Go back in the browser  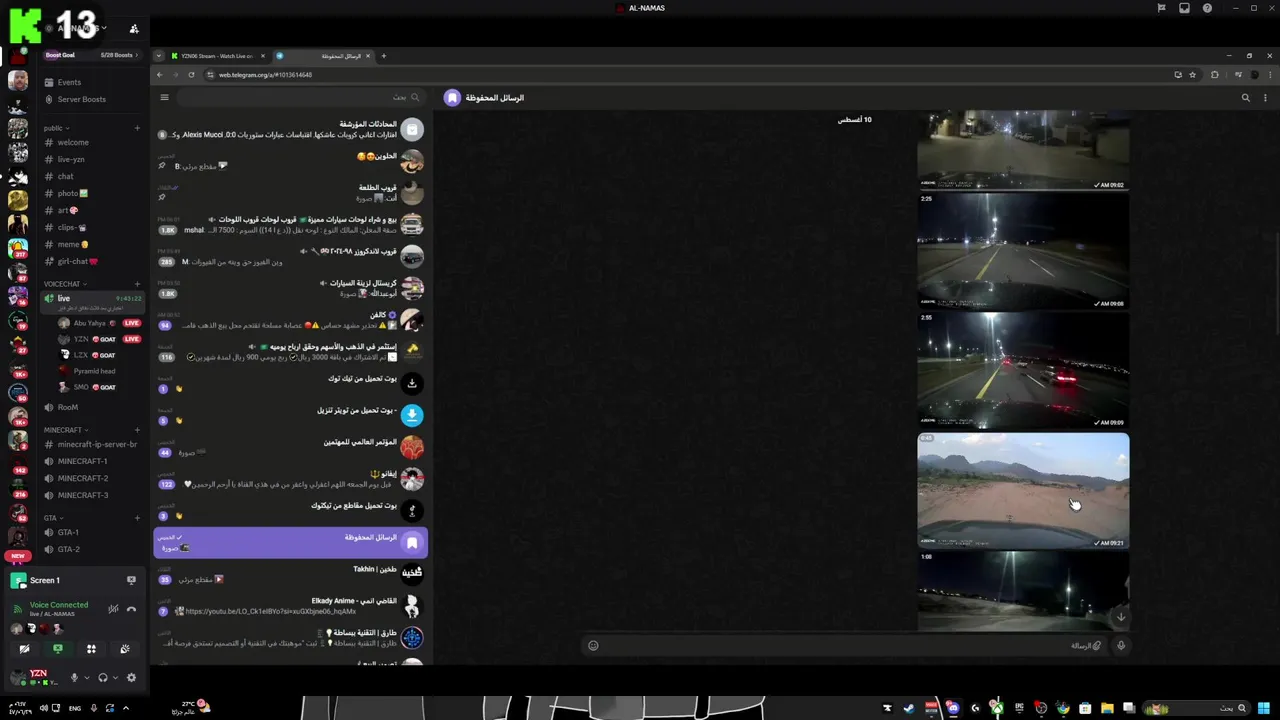[159, 75]
